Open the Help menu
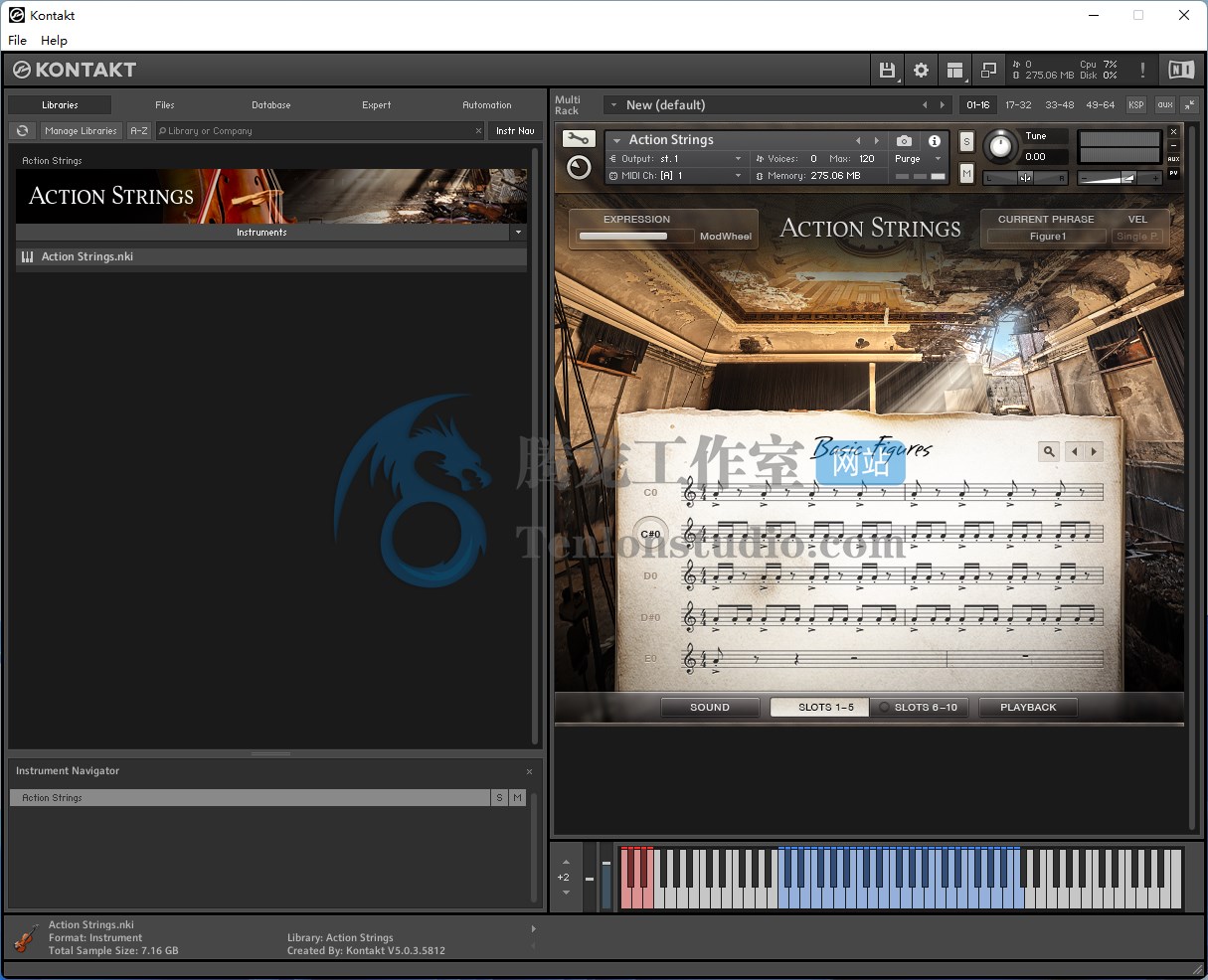The width and height of the screenshot is (1208, 980). [54, 40]
